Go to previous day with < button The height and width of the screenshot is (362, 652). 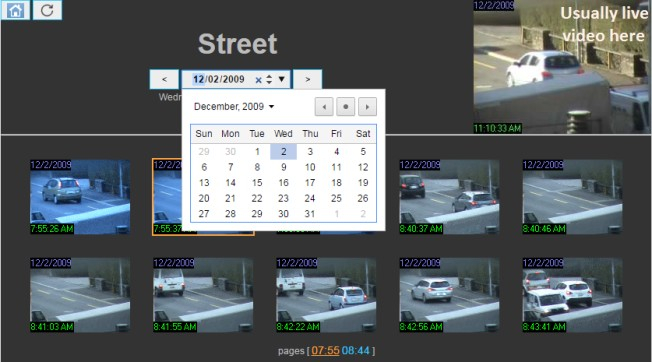(x=164, y=79)
